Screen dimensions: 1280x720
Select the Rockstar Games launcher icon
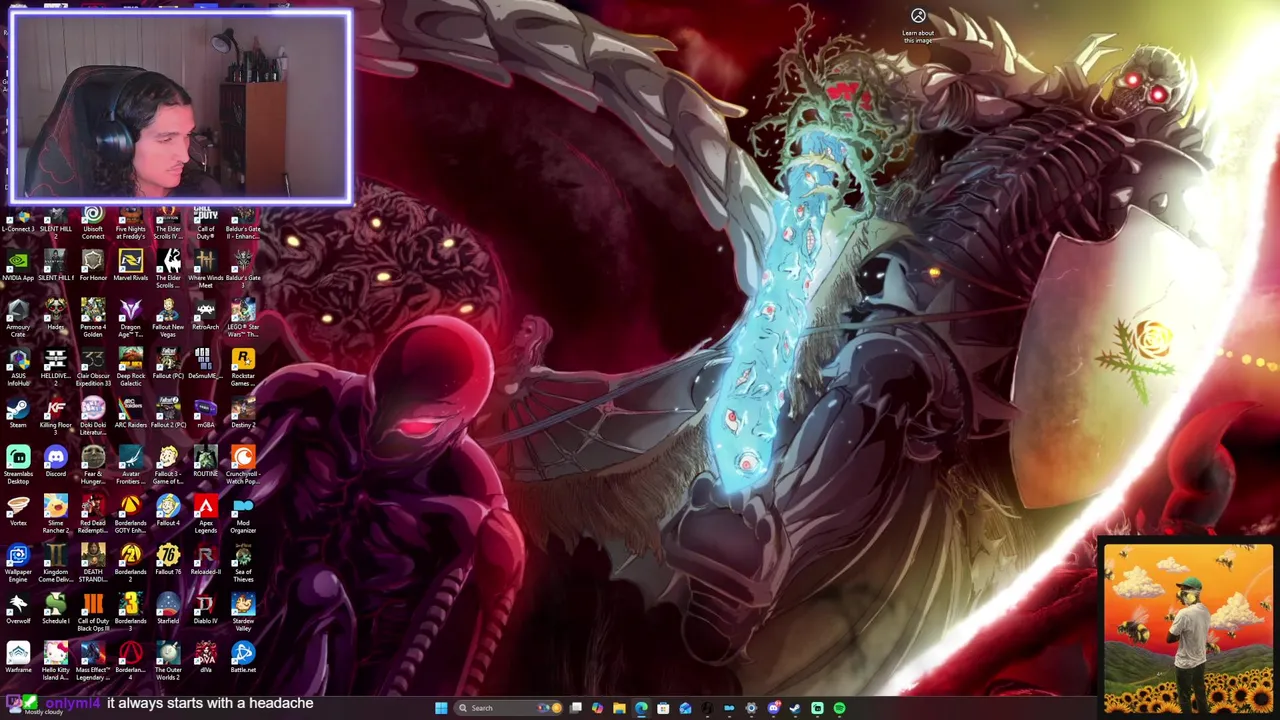[243, 367]
